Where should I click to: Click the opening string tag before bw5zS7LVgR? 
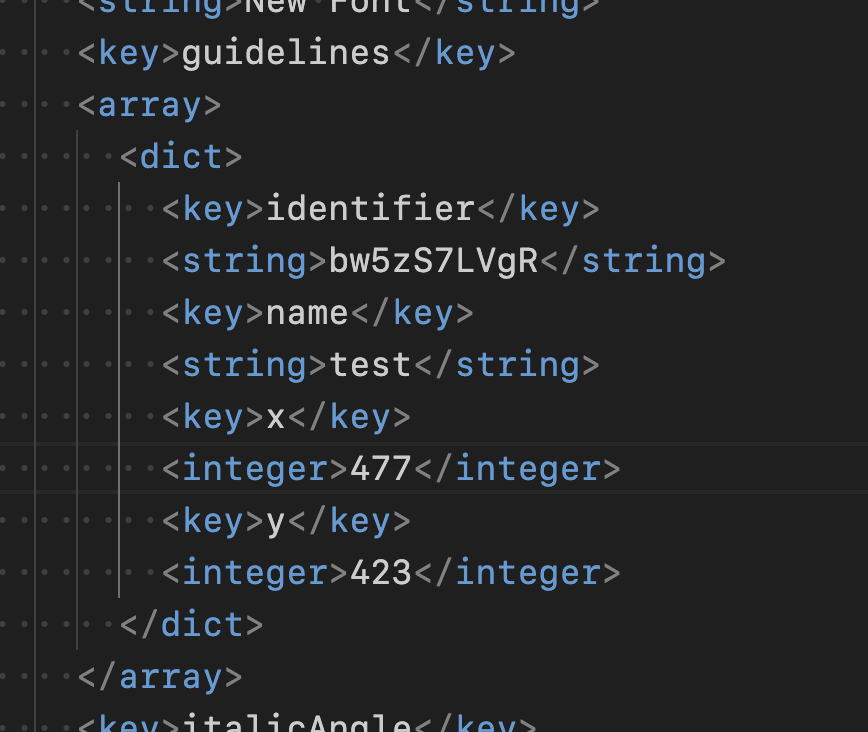pyautogui.click(x=245, y=261)
